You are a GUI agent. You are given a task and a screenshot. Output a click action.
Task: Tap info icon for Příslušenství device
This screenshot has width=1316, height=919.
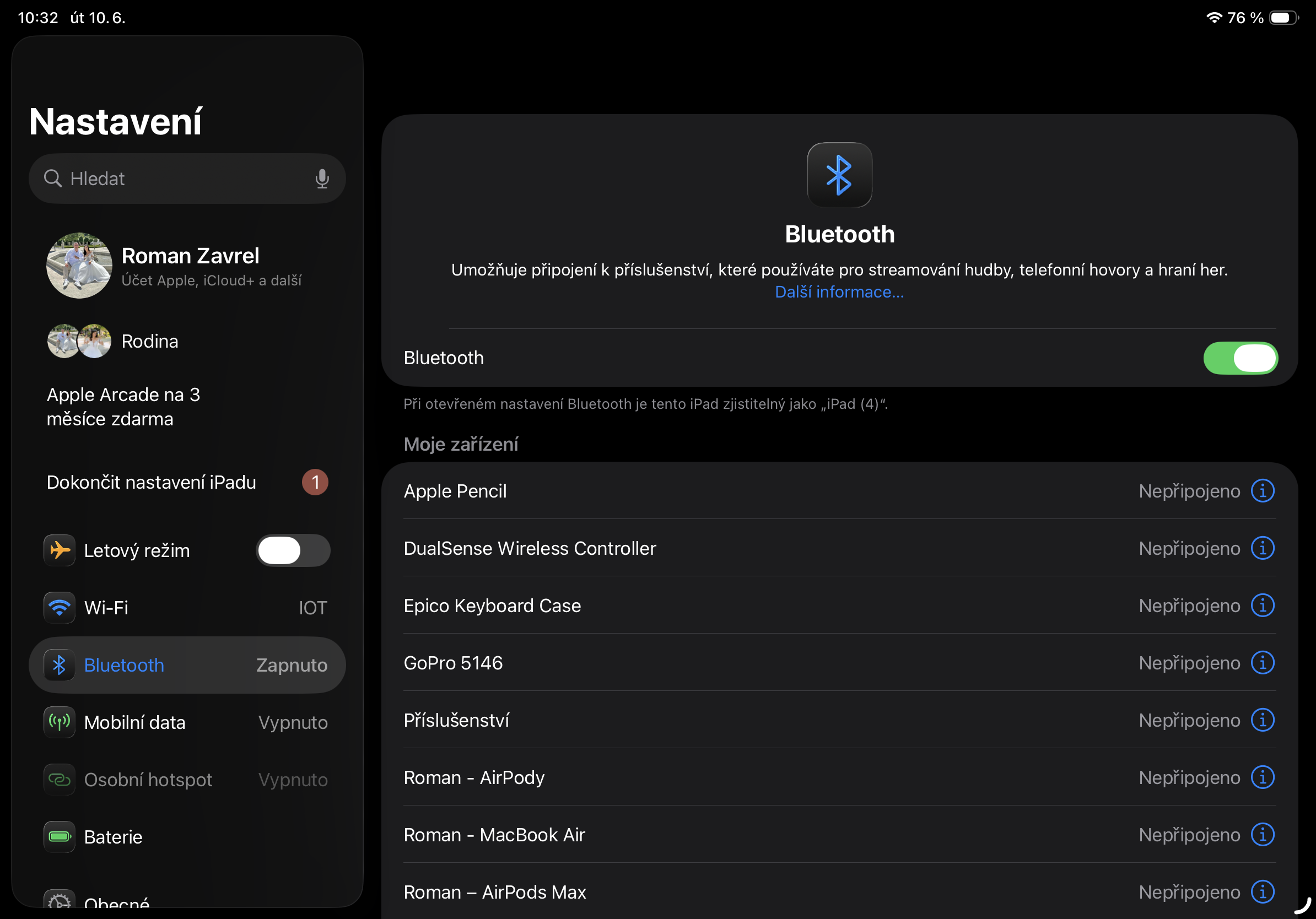[1262, 720]
